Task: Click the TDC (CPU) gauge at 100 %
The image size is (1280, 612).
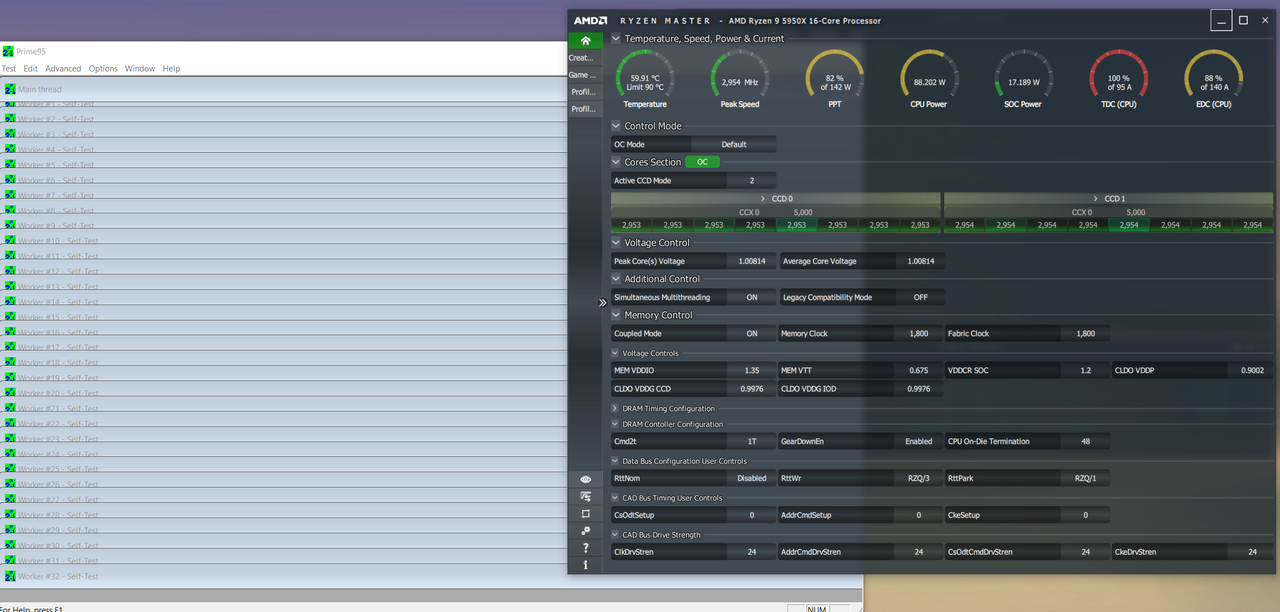Action: (x=1118, y=79)
